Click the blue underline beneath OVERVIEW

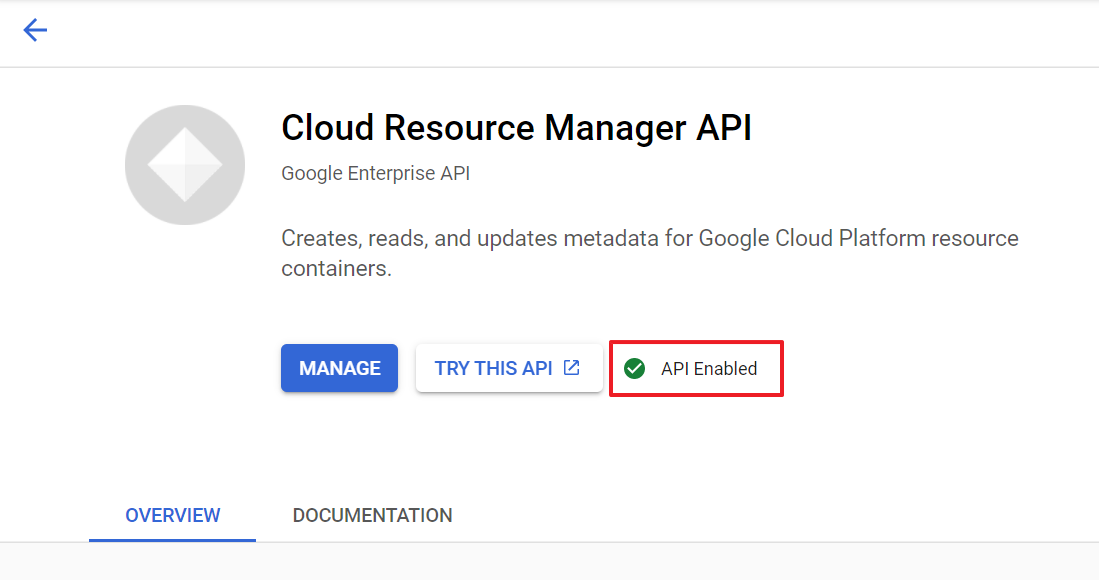point(172,539)
